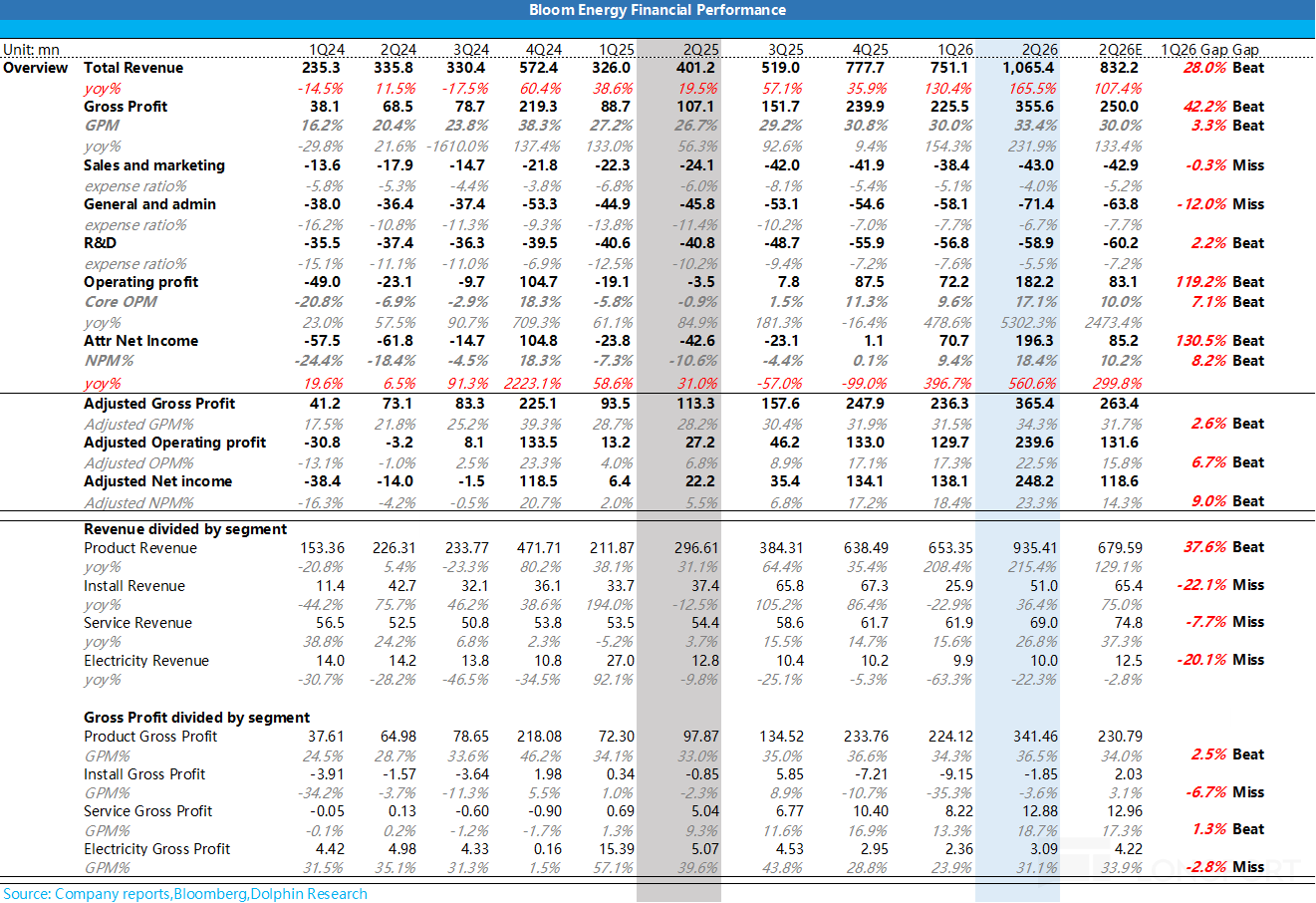Image resolution: width=1316 pixels, height=903 pixels.
Task: Select the R&D row label
Action: point(100,243)
